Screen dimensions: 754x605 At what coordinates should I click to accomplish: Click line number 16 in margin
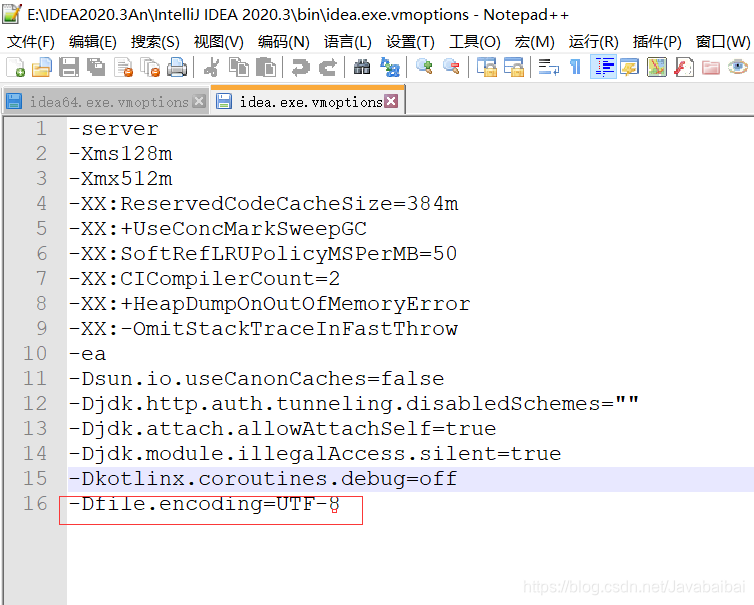35,504
